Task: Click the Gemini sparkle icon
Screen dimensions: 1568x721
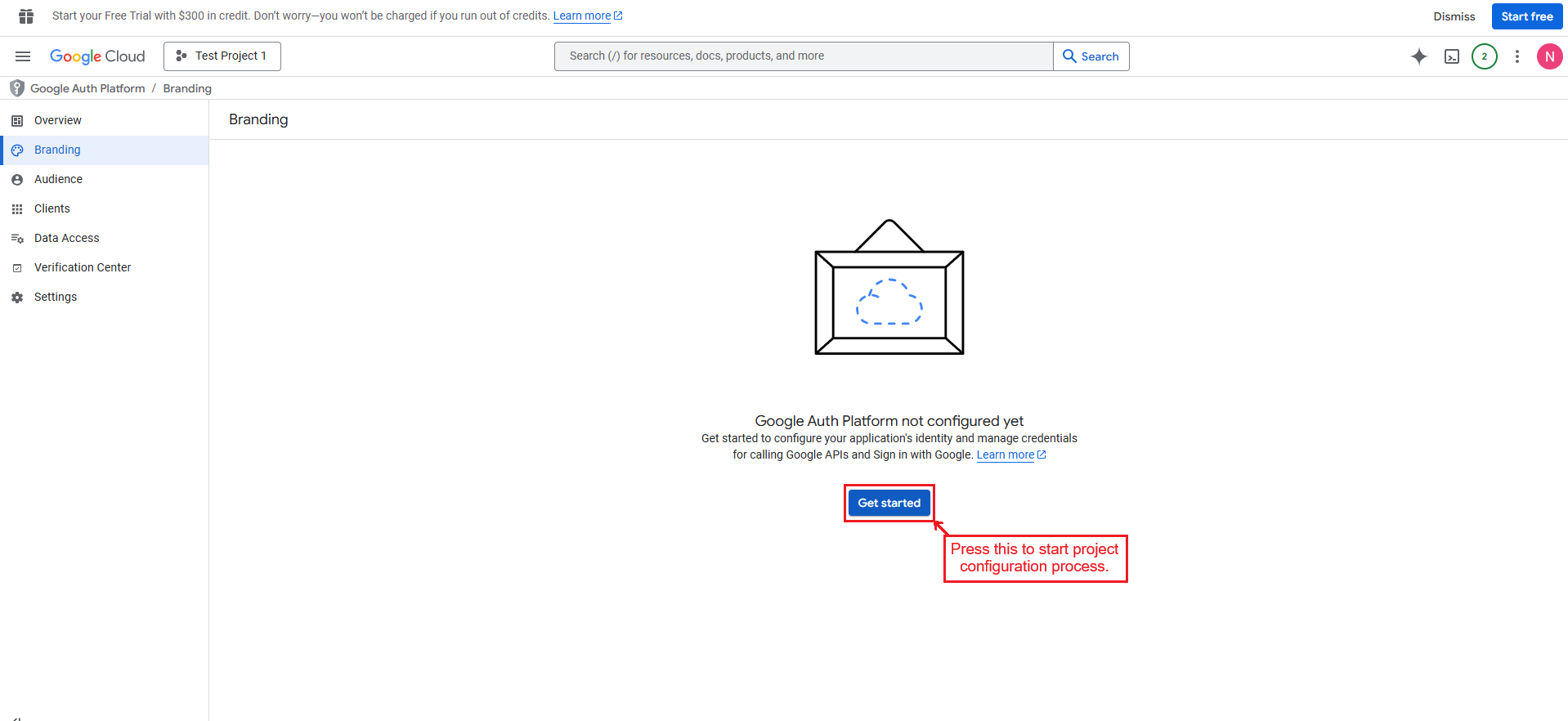Action: pyautogui.click(x=1418, y=56)
